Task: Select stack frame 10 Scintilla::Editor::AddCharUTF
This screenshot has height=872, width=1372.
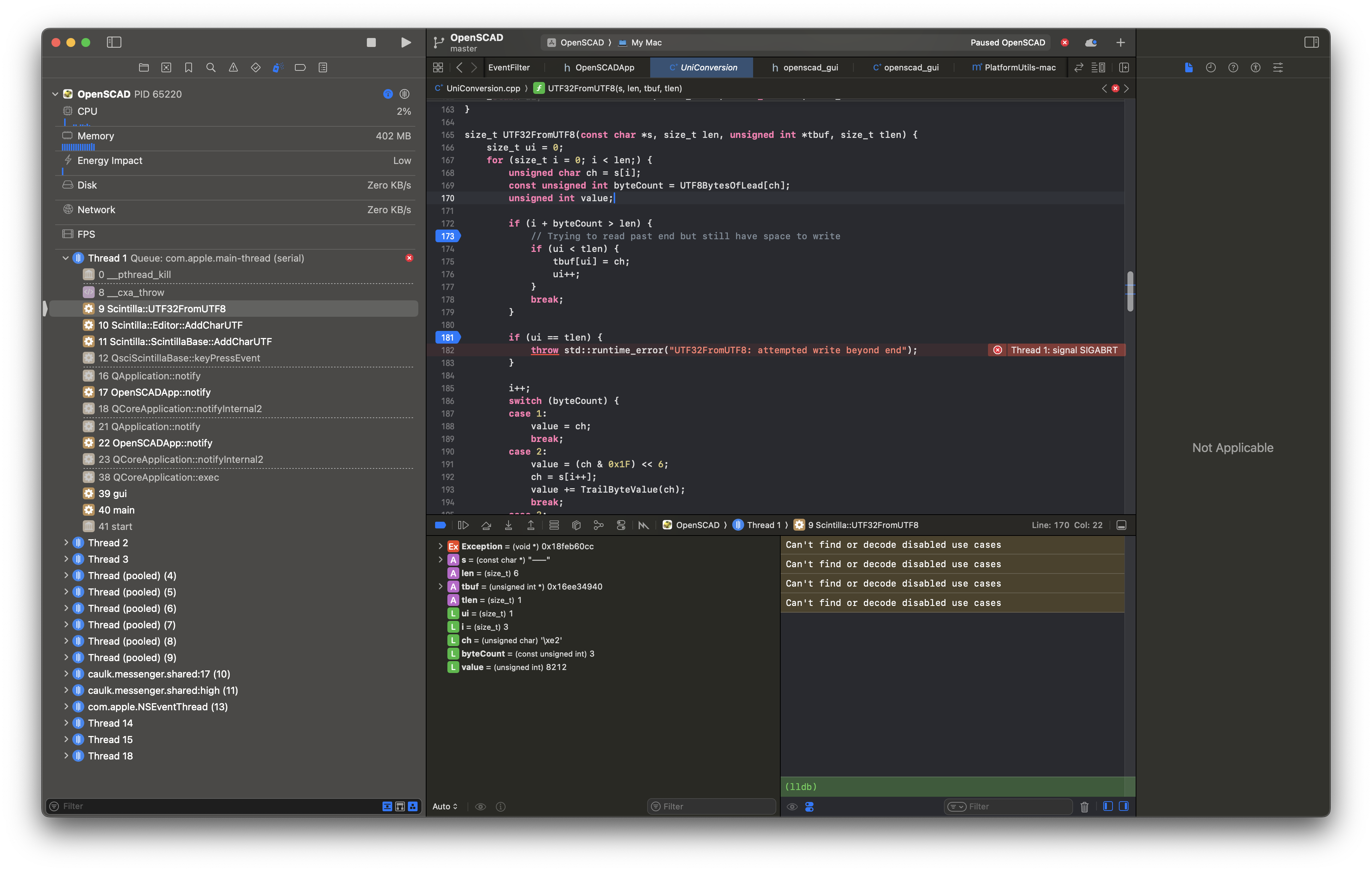Action: click(x=234, y=325)
